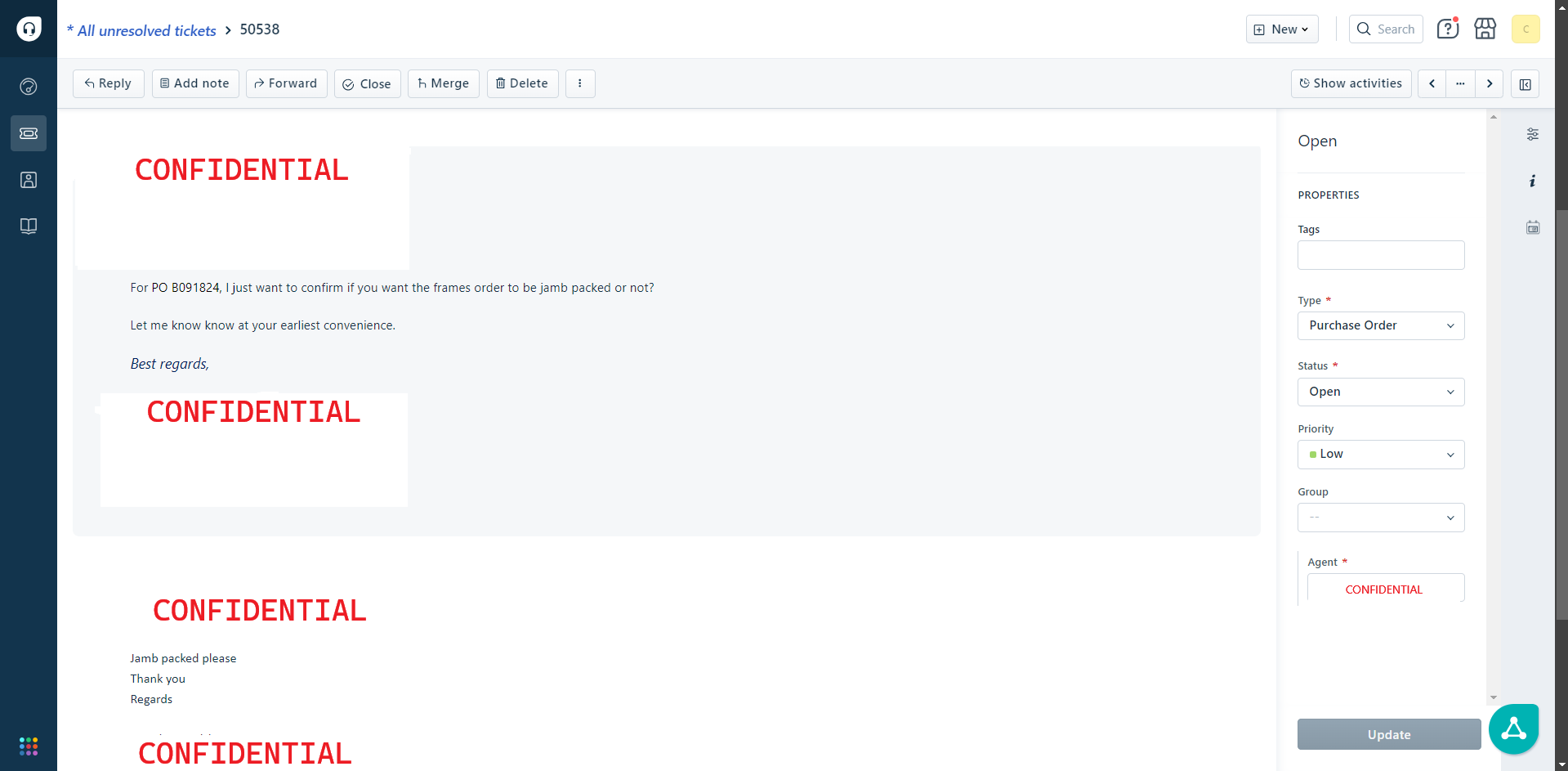Open the Contacts icon in sidebar
This screenshot has width=1568, height=771.
pyautogui.click(x=29, y=180)
